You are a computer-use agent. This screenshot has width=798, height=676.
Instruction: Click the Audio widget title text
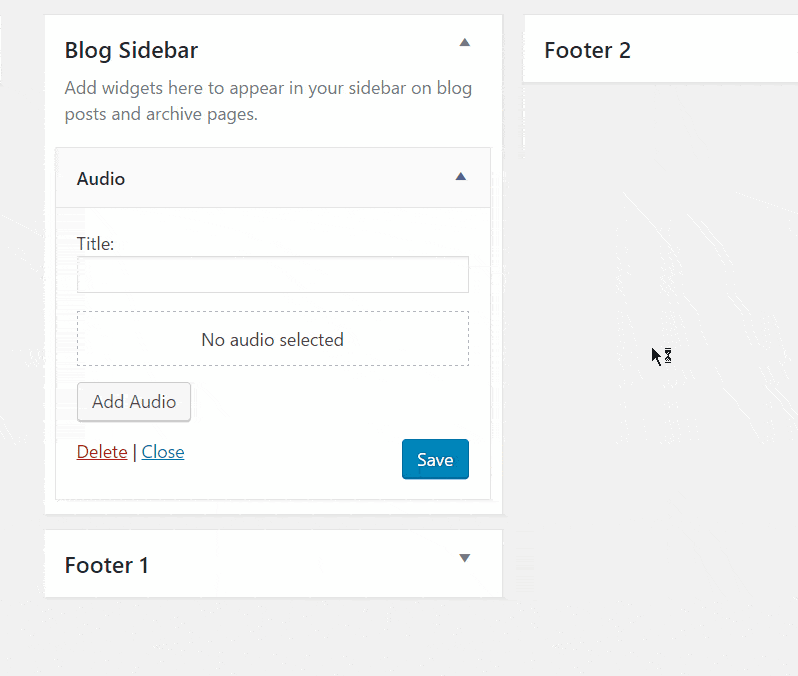[101, 179]
